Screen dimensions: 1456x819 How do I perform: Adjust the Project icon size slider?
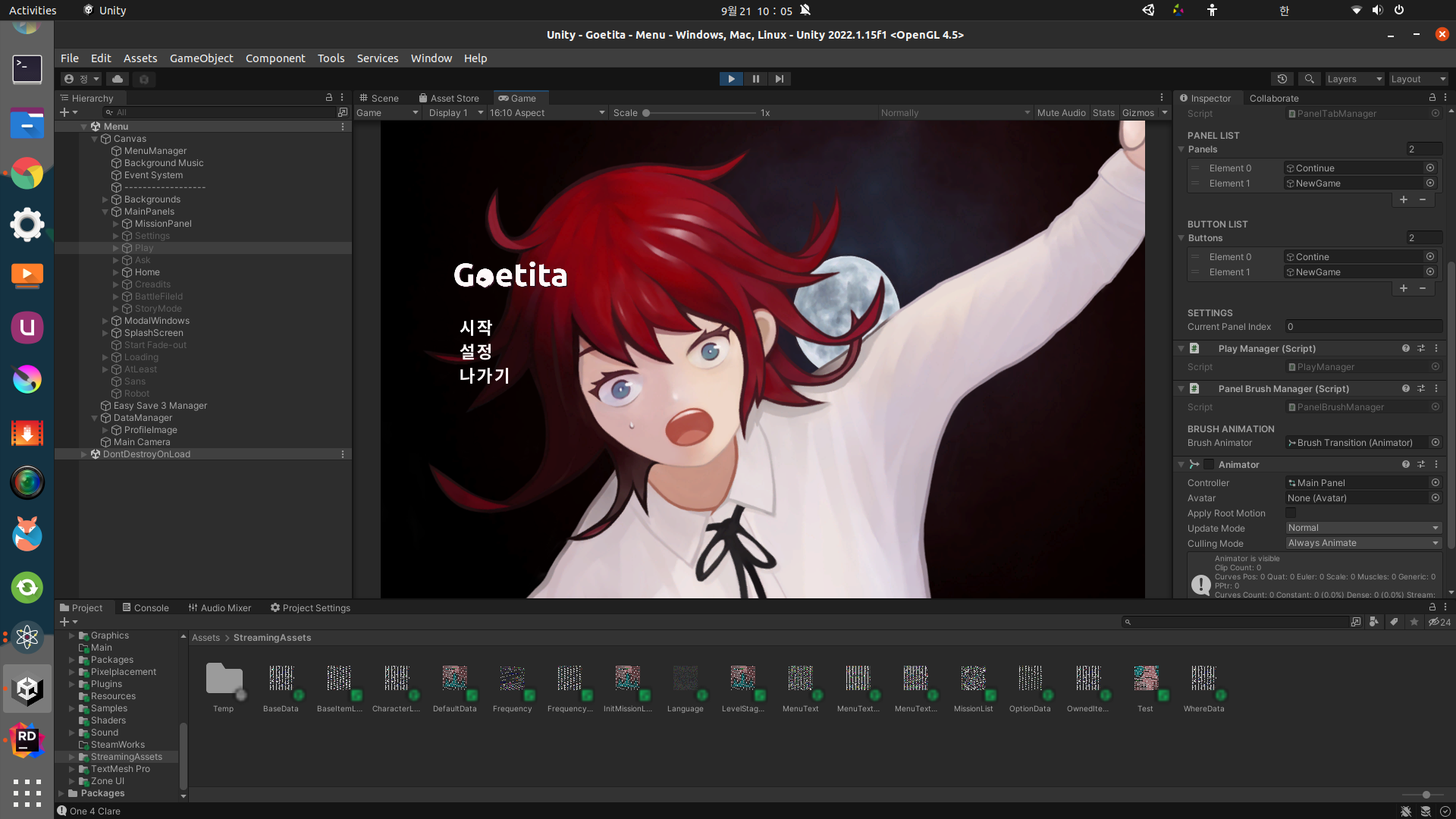[x=1424, y=794]
